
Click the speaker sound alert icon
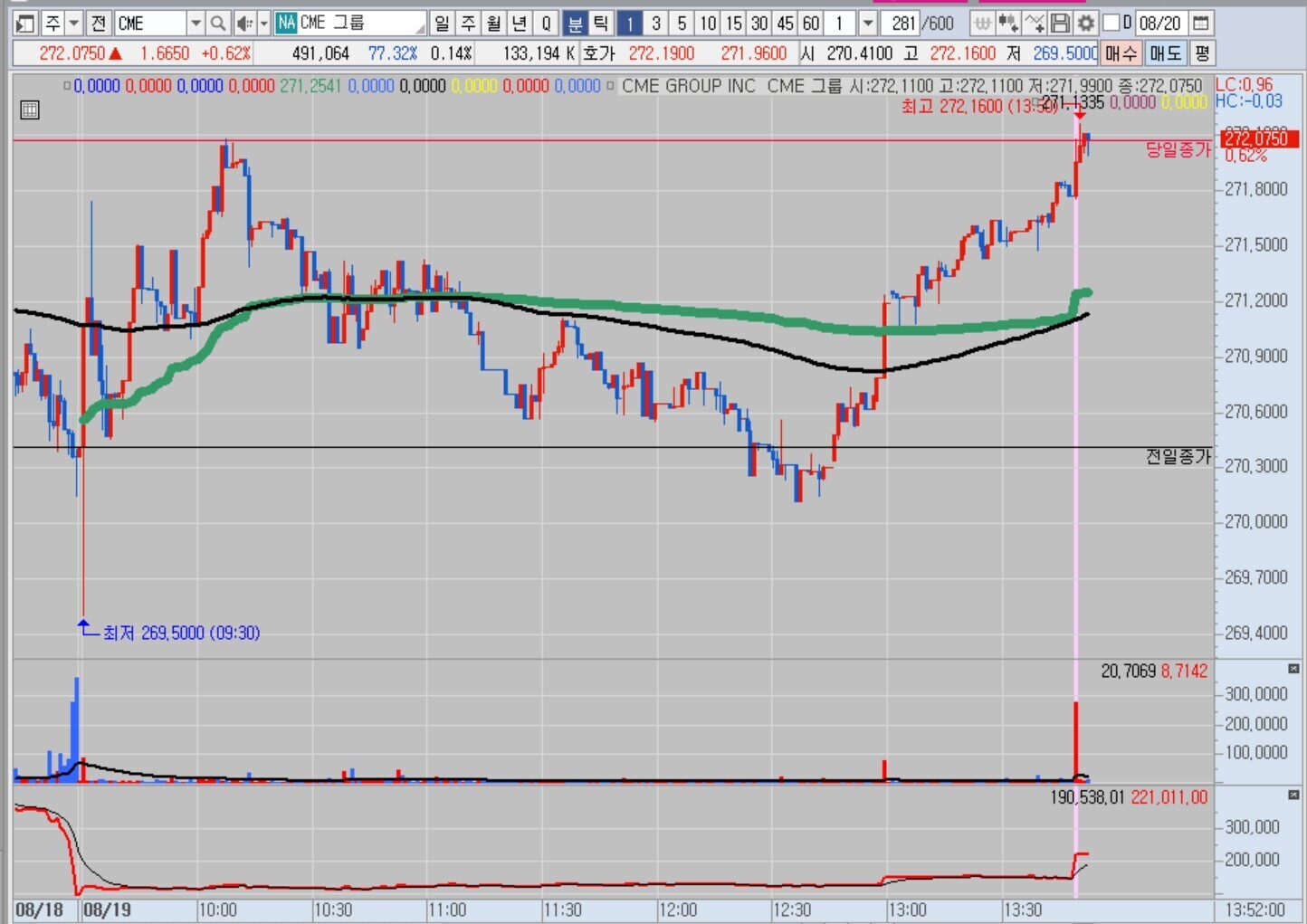coord(243,24)
